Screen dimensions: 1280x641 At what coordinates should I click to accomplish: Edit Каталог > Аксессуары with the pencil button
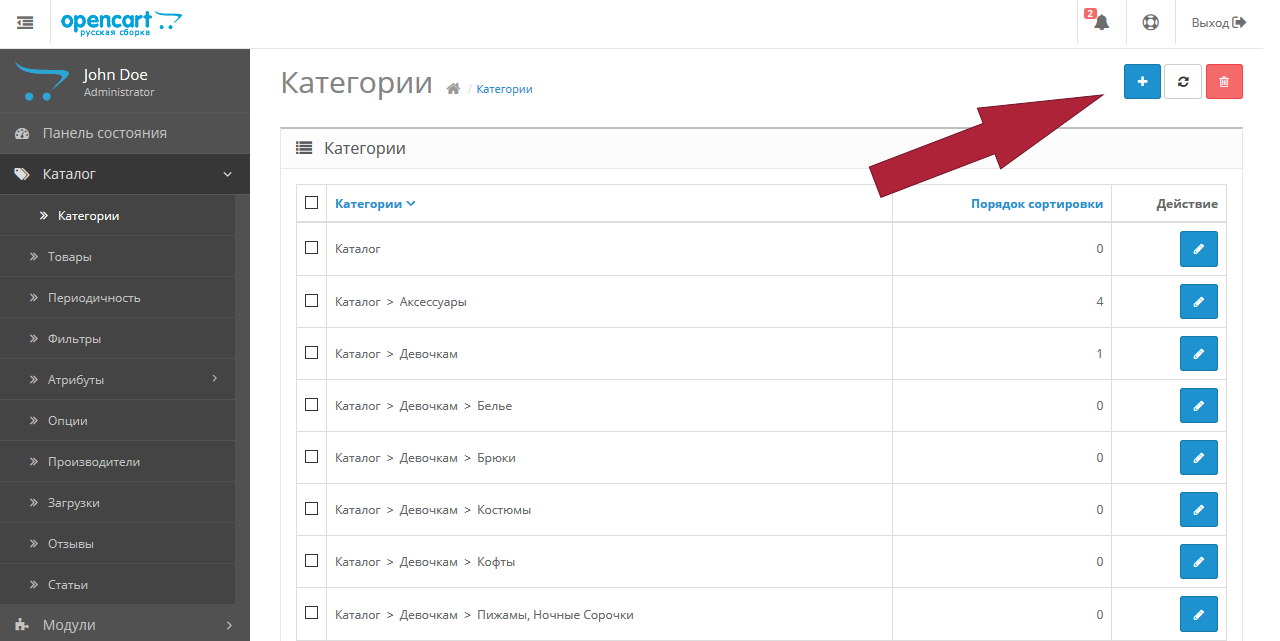pos(1198,301)
